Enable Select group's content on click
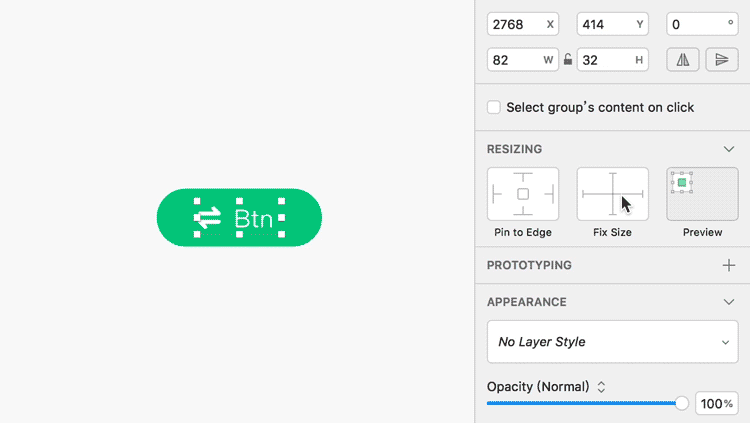 [x=494, y=107]
